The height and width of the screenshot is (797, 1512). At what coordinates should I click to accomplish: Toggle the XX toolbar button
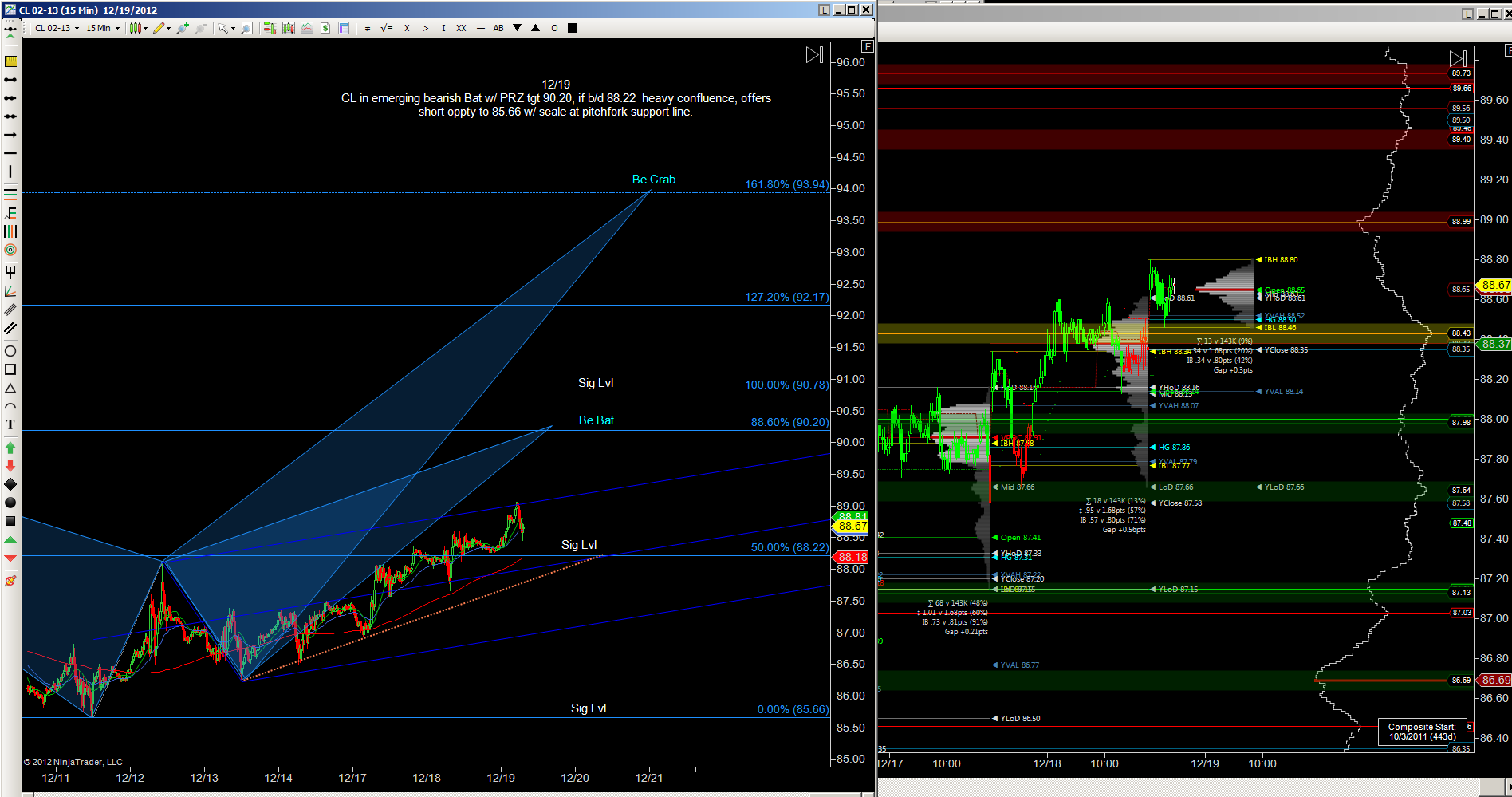click(461, 28)
